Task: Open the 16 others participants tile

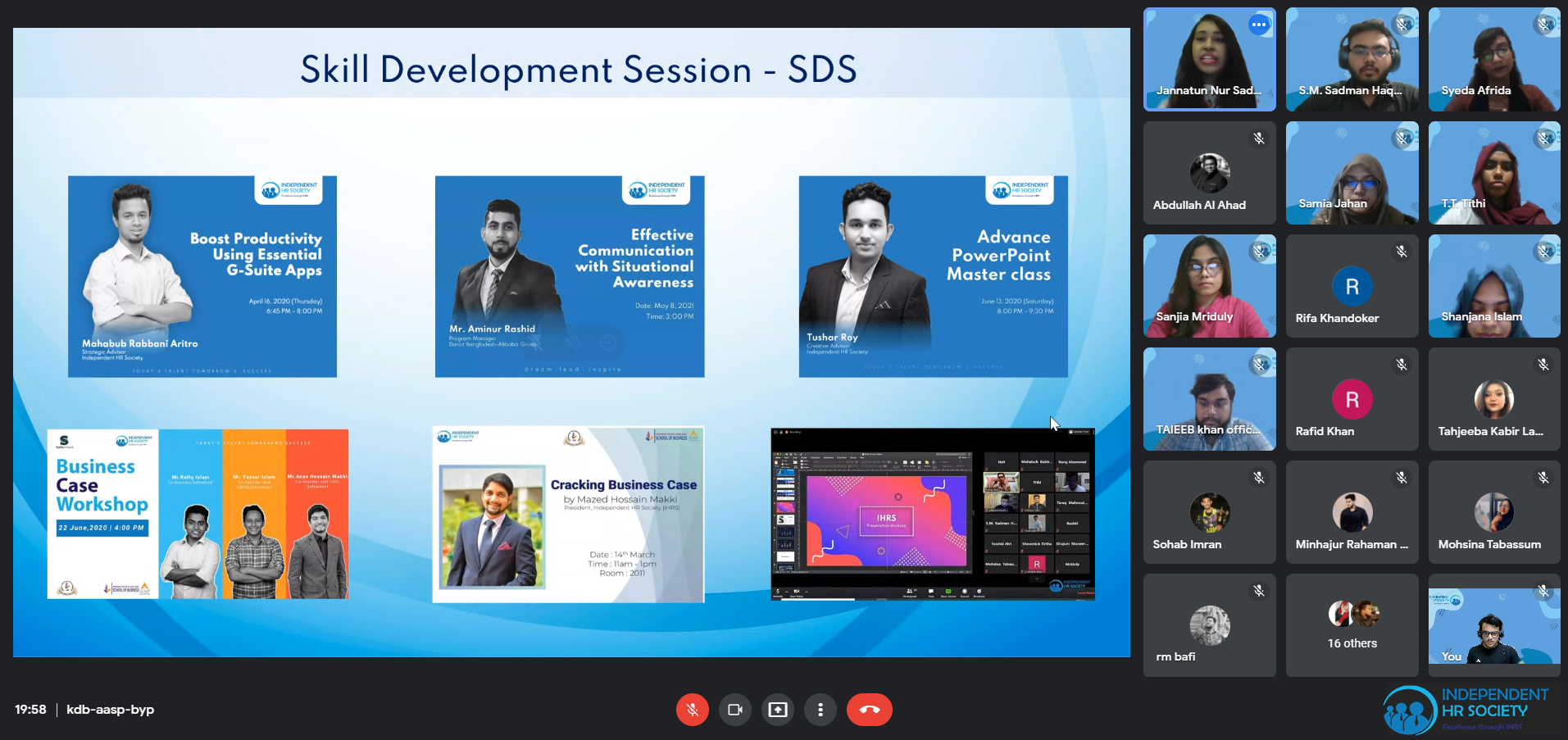Action: pos(1352,625)
